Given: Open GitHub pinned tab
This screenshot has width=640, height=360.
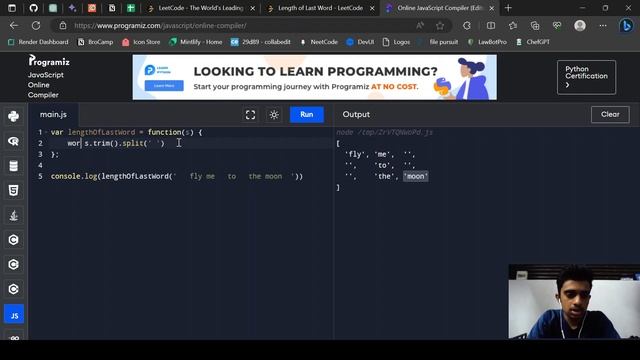Looking at the screenshot, I should (33, 8).
